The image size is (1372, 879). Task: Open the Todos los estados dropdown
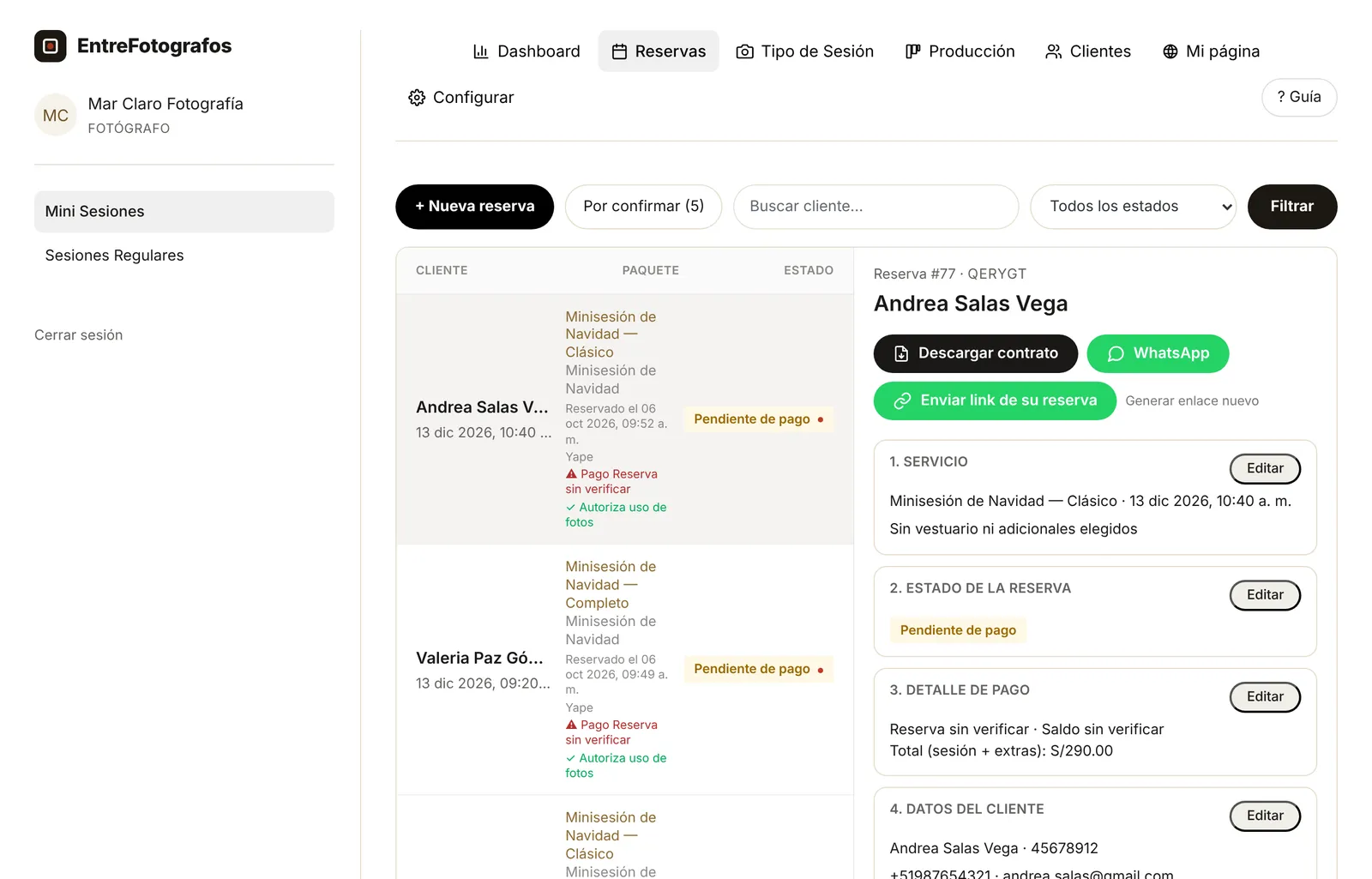pyautogui.click(x=1133, y=207)
